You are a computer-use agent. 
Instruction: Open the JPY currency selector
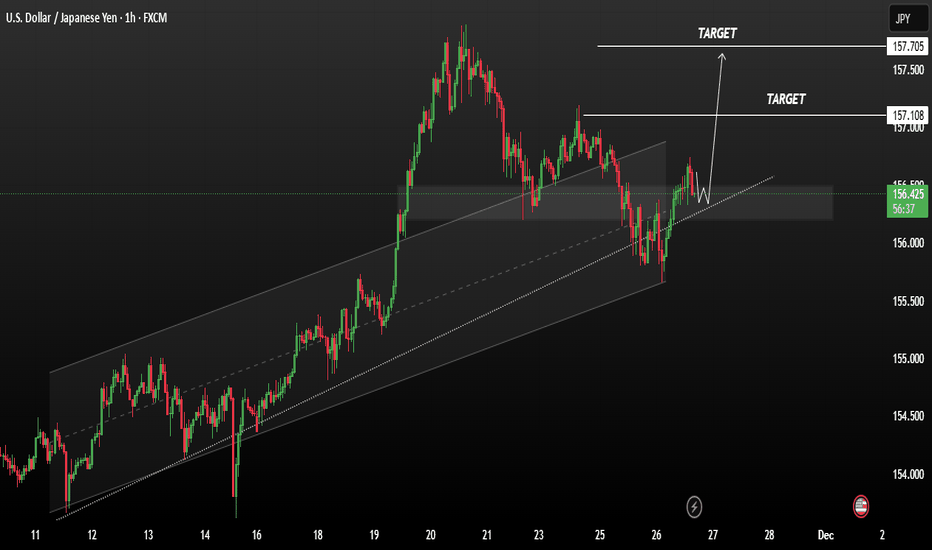903,18
